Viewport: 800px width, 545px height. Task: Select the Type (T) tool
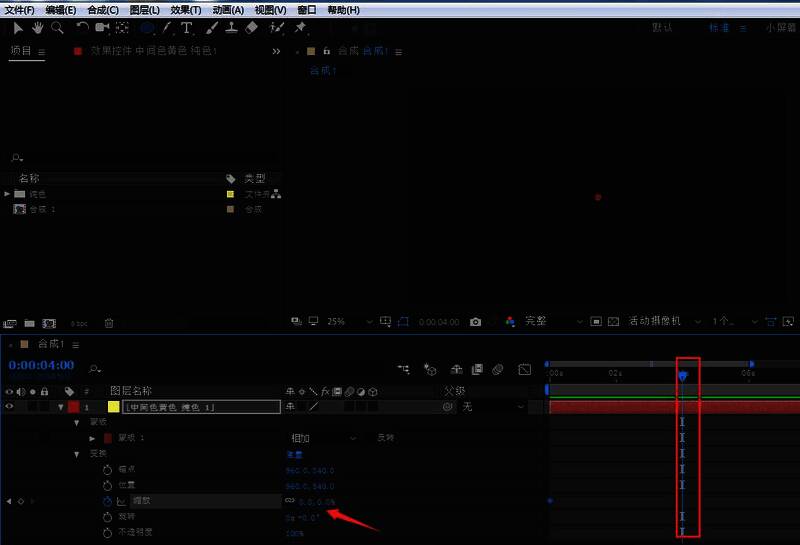point(187,28)
